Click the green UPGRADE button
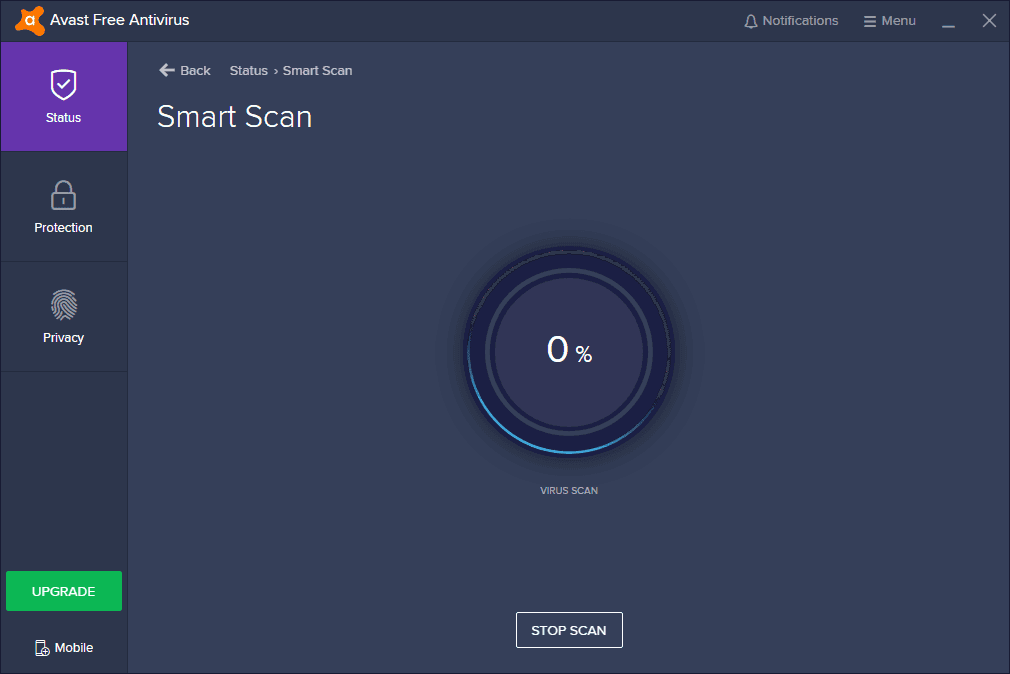Viewport: 1010px width, 674px height. [x=64, y=591]
